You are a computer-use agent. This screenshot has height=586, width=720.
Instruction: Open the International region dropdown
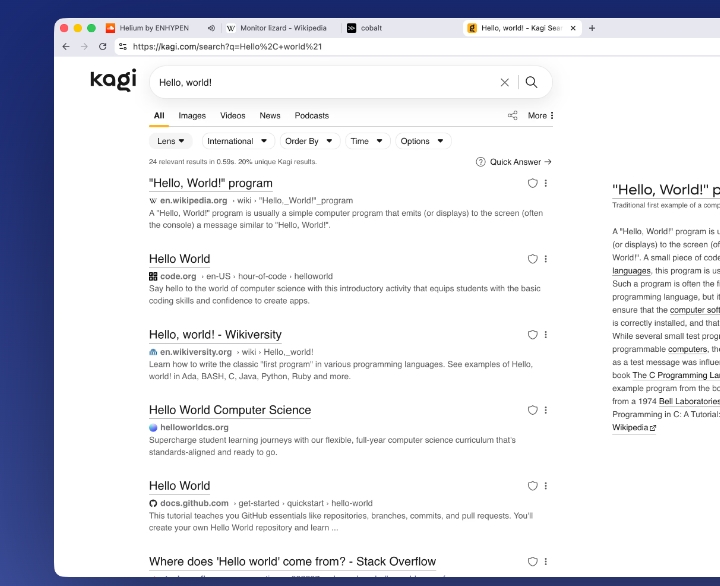238,141
